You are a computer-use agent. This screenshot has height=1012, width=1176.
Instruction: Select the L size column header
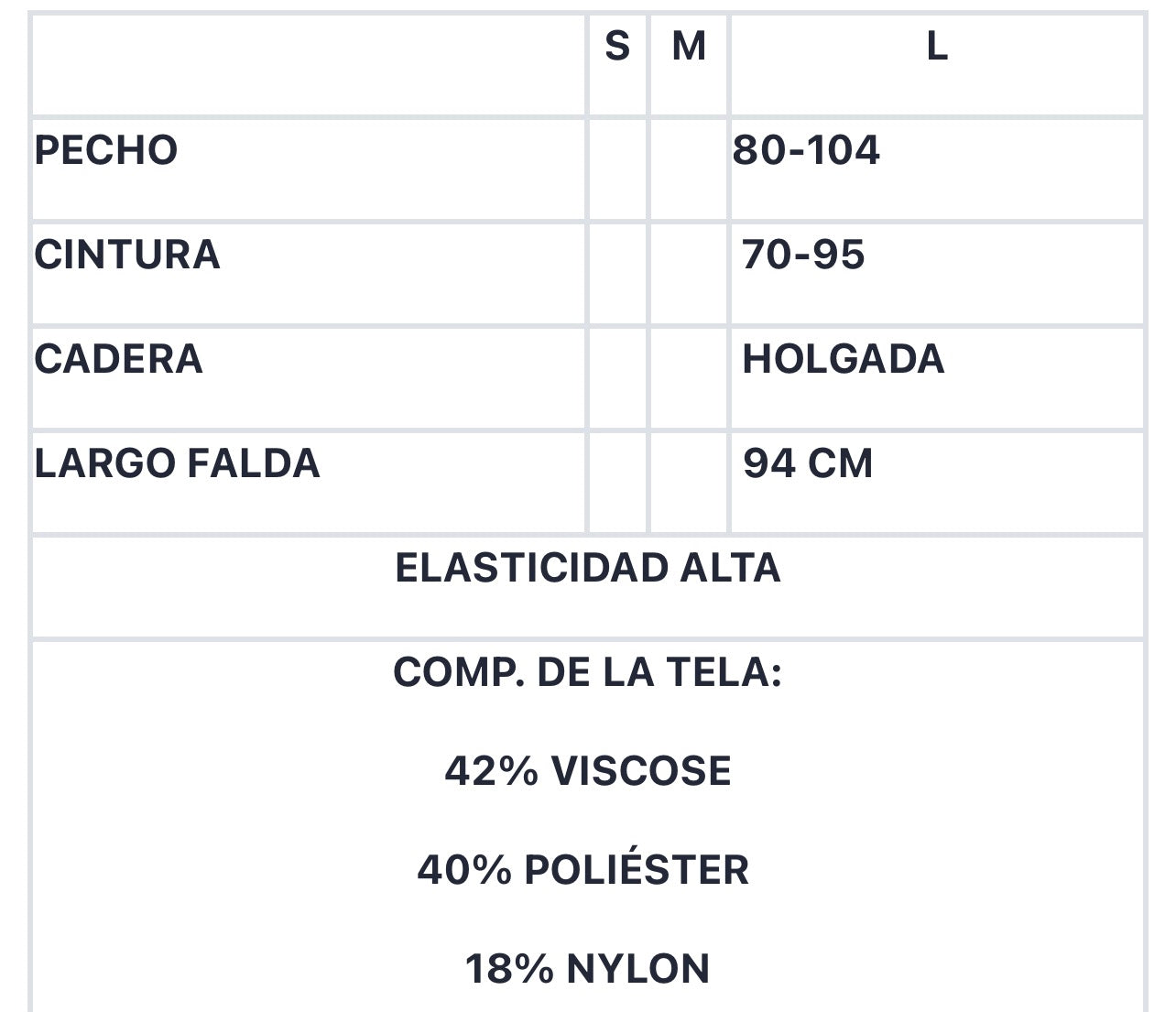(937, 46)
